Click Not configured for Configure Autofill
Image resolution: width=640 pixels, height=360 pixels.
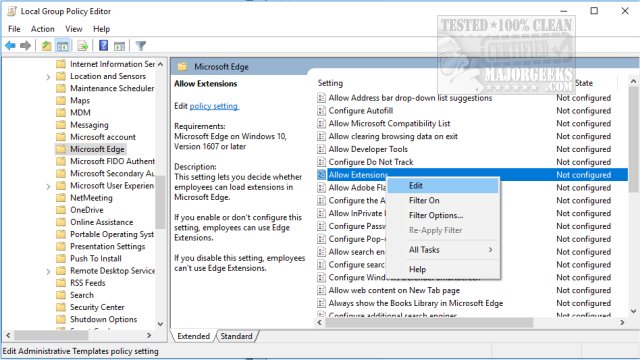coord(583,111)
